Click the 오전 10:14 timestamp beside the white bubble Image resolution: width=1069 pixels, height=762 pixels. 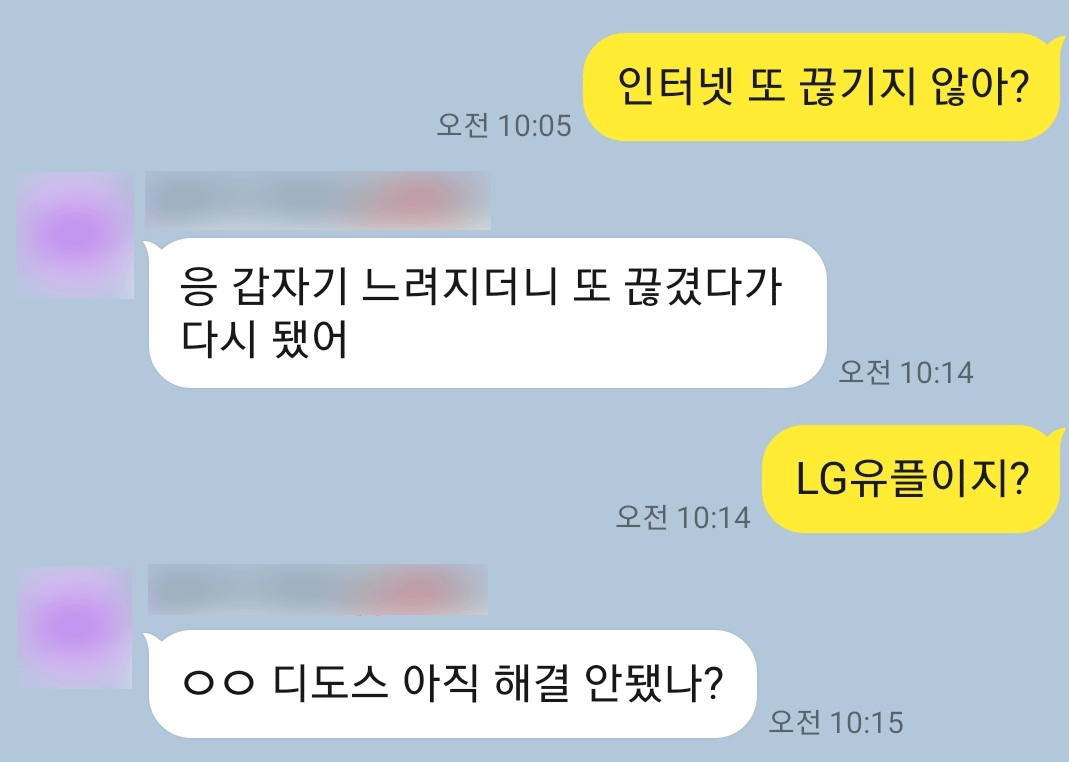pyautogui.click(x=905, y=372)
